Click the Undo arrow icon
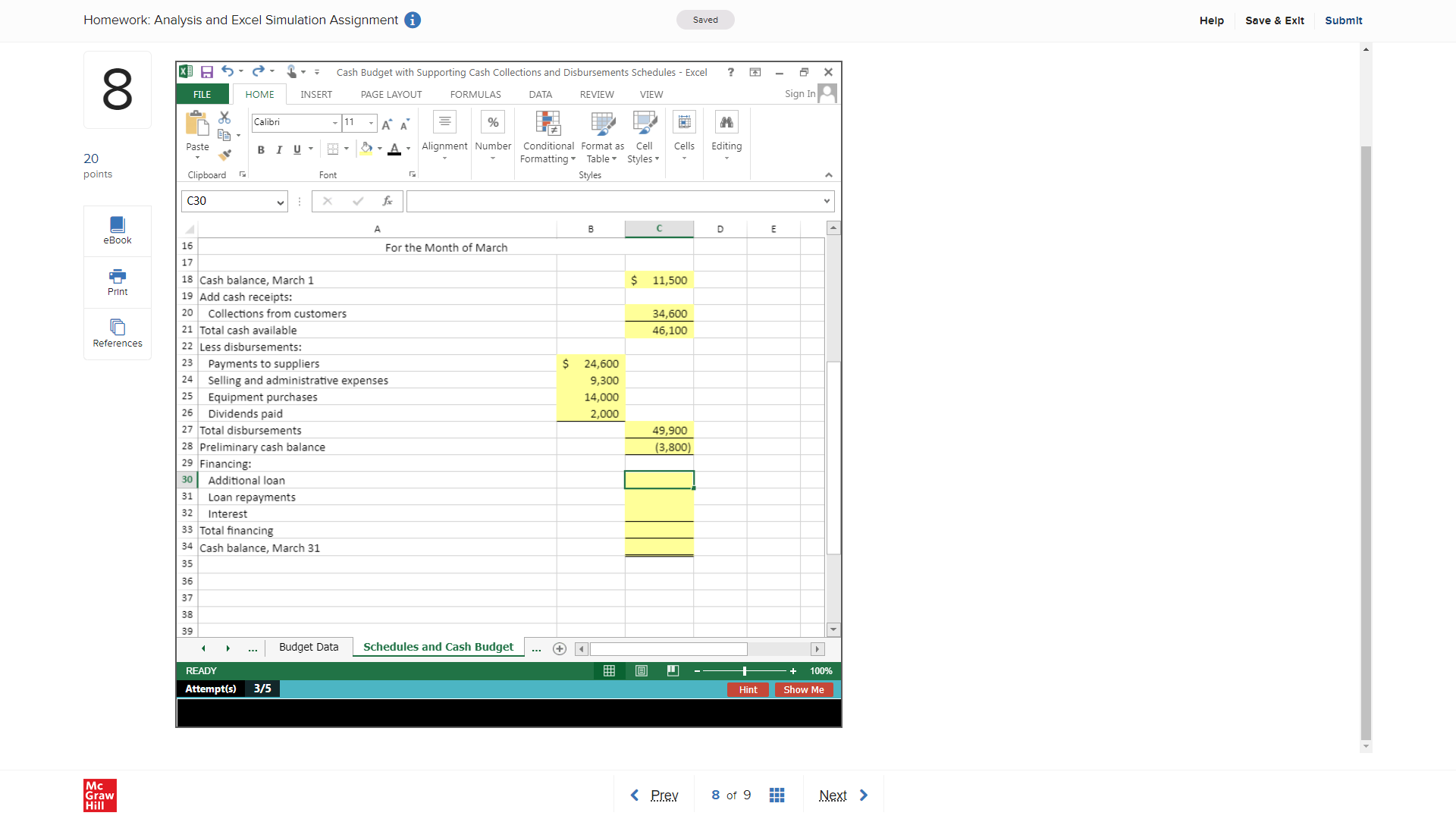The width and height of the screenshot is (1456, 819). coord(227,71)
